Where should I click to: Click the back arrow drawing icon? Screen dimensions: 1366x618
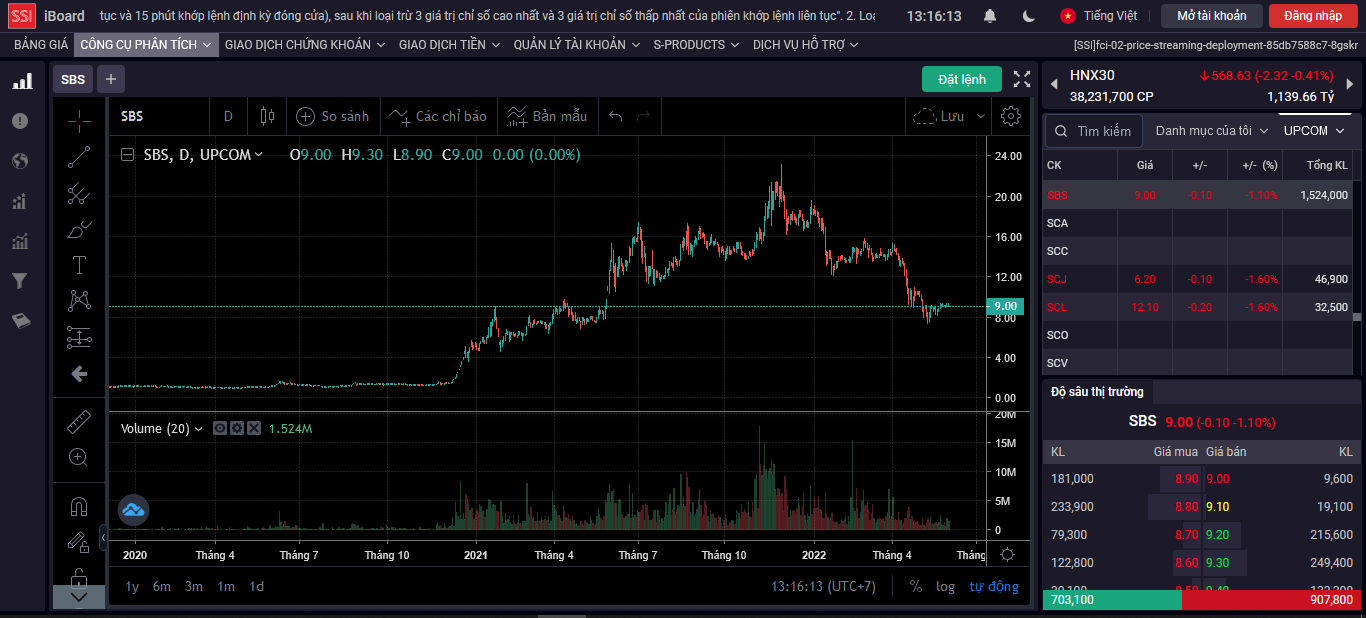point(79,373)
